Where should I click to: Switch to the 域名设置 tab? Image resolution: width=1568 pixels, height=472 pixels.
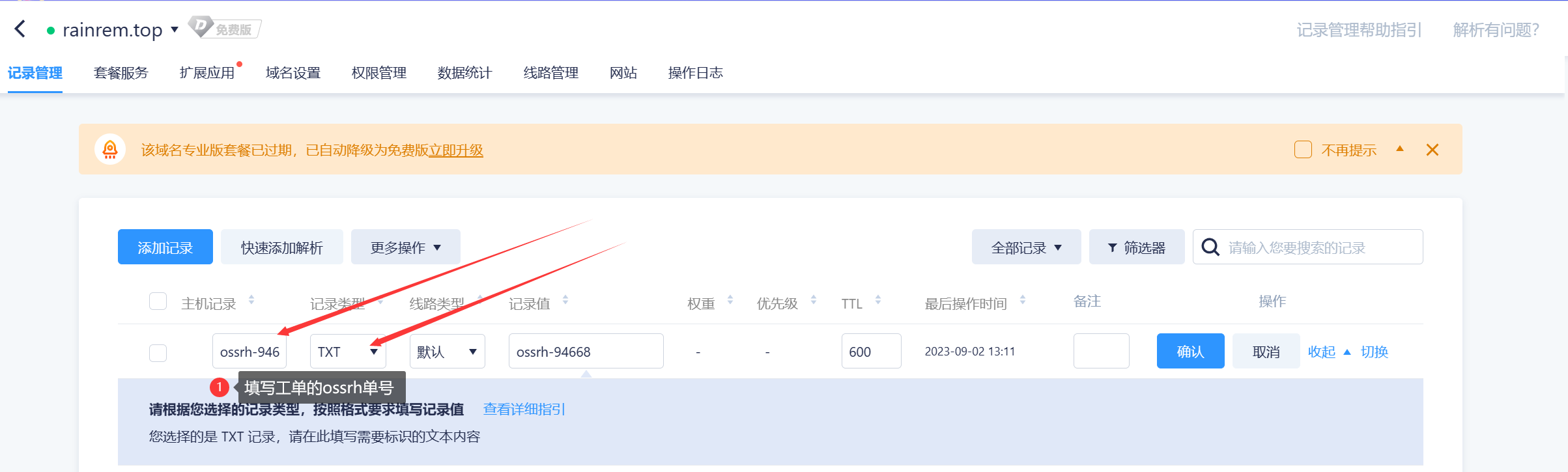[293, 73]
